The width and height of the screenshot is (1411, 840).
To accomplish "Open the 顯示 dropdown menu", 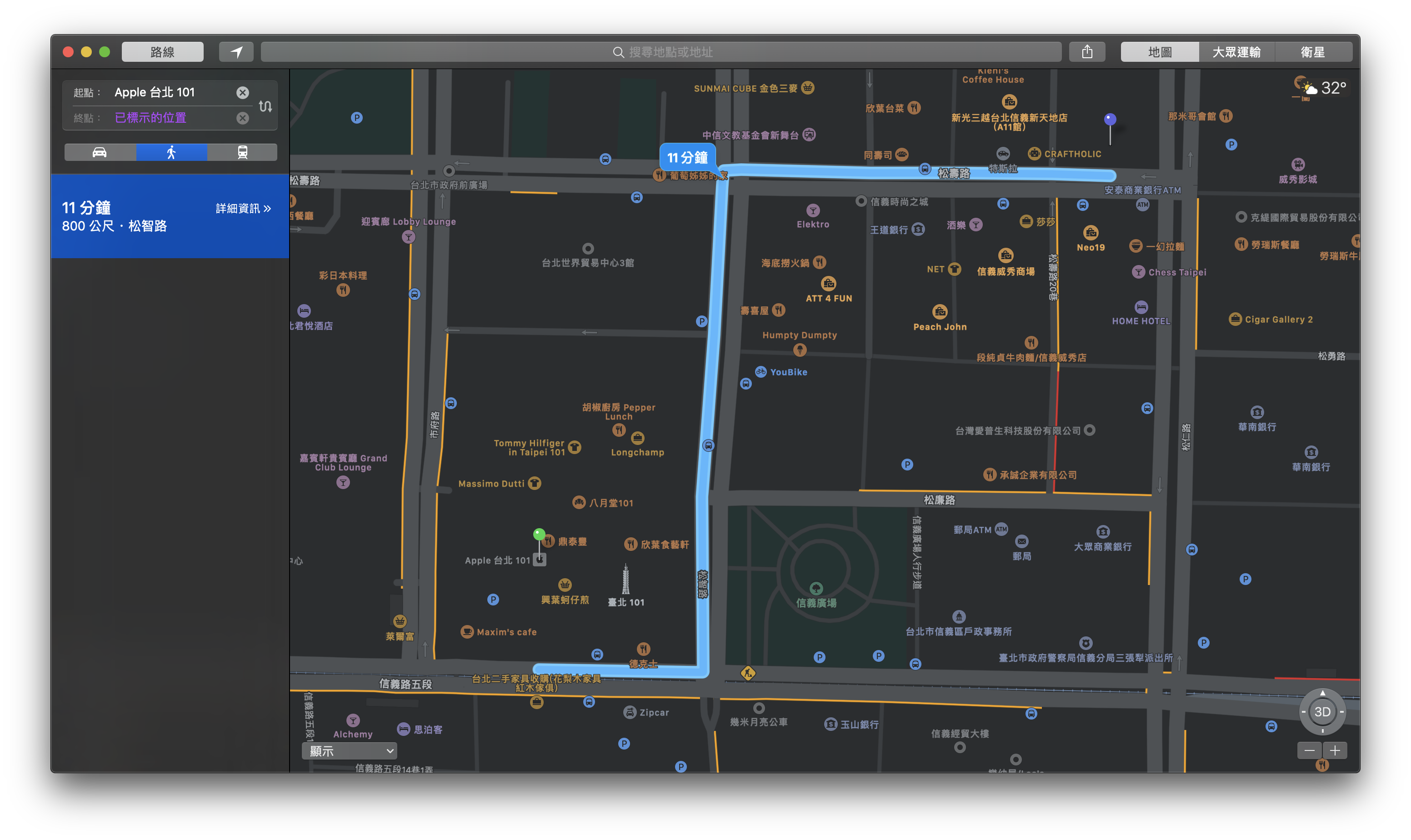I will pos(349,750).
